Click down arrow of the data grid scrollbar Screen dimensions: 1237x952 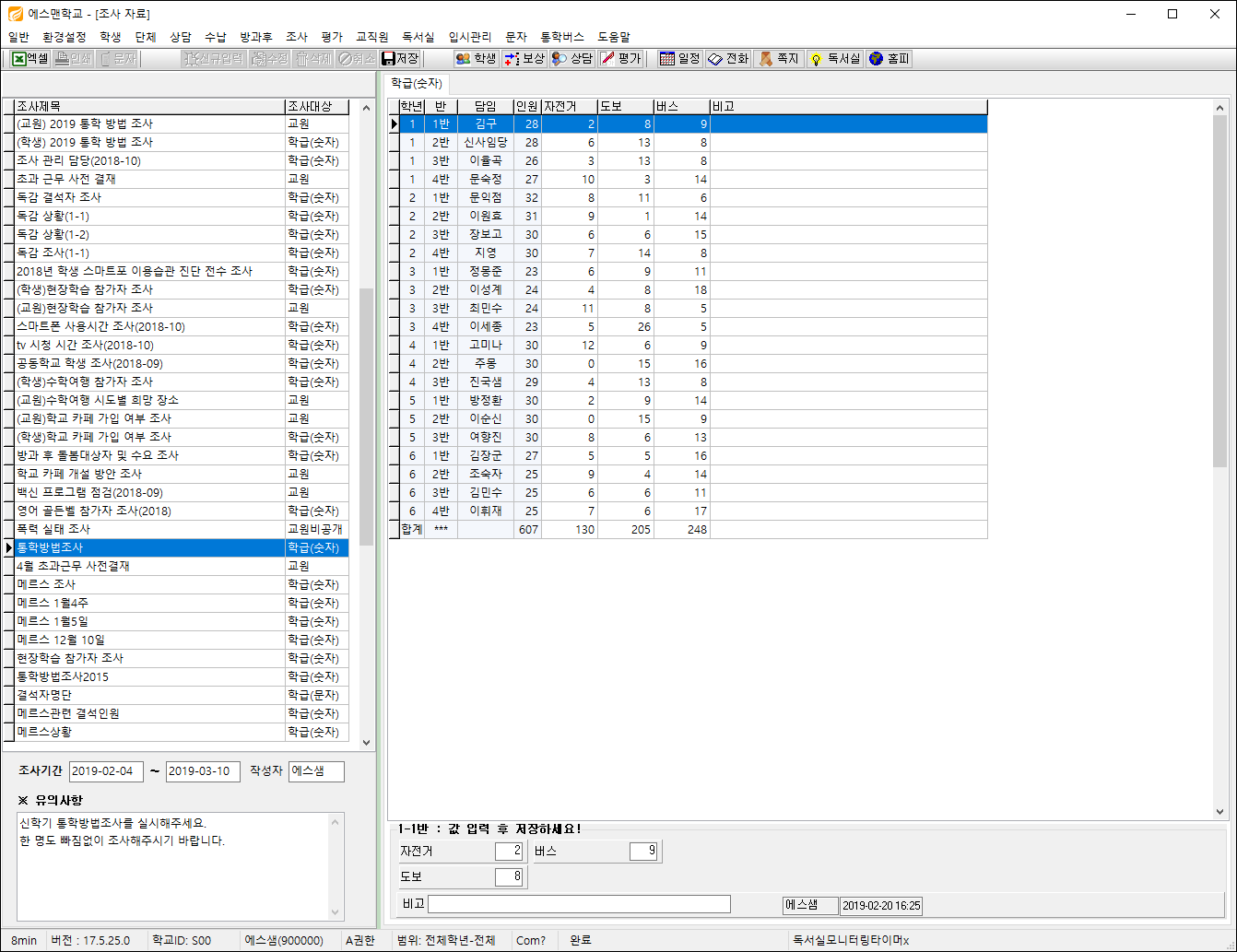point(1220,812)
